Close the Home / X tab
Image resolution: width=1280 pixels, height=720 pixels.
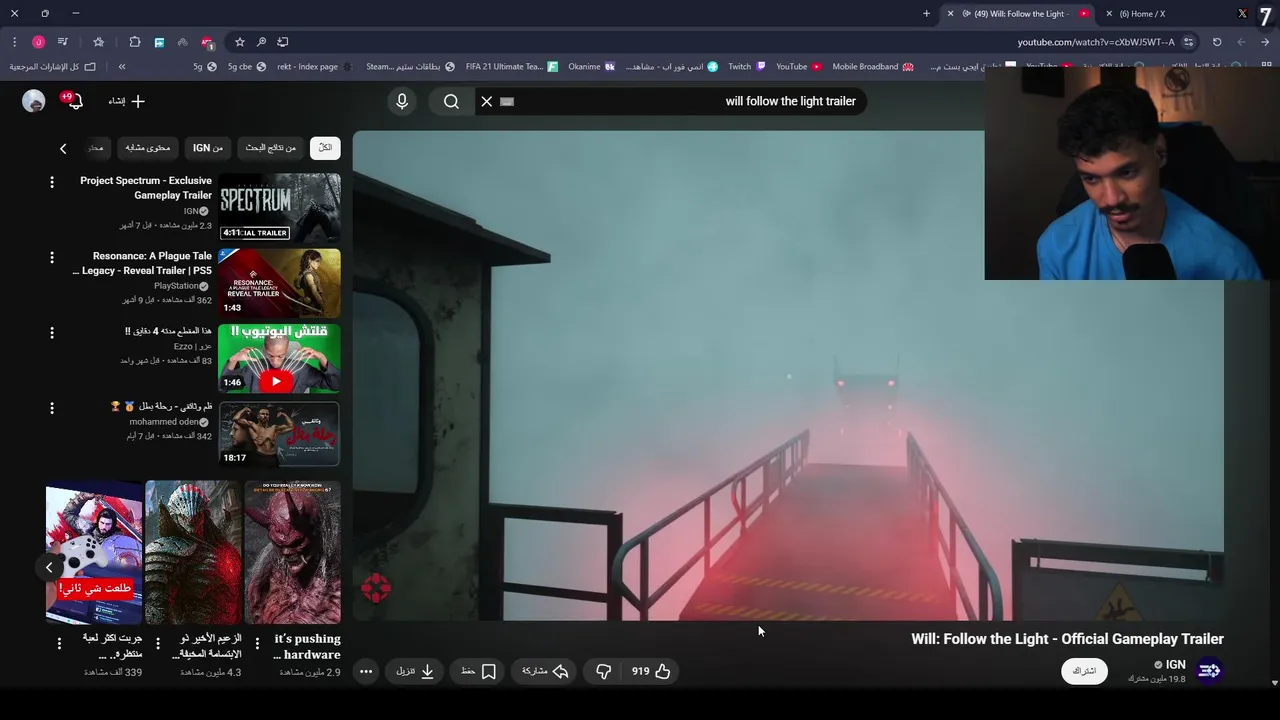point(1109,13)
